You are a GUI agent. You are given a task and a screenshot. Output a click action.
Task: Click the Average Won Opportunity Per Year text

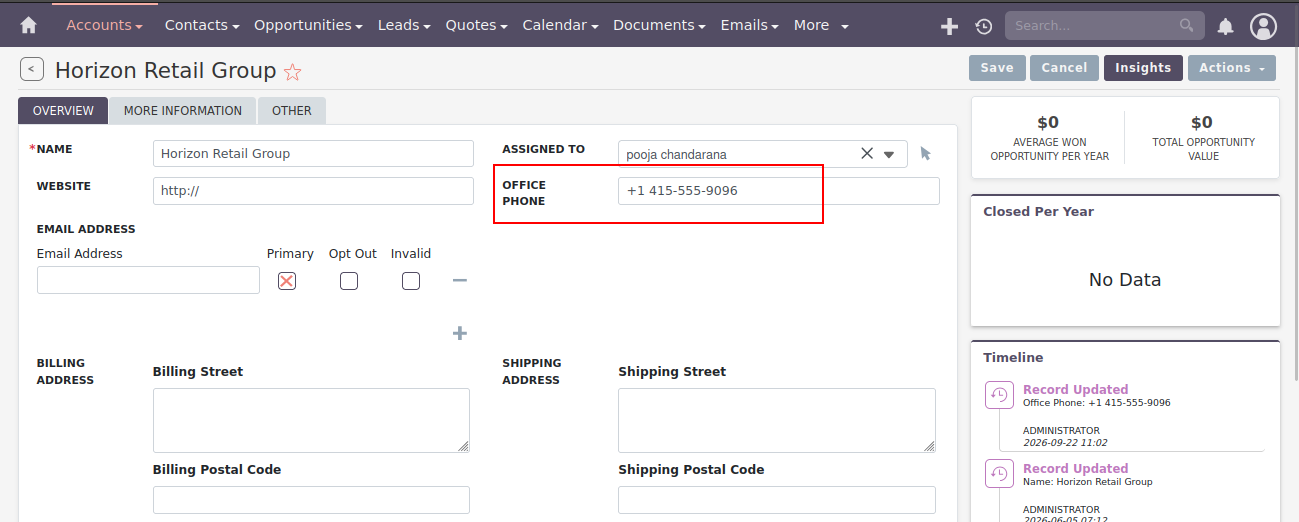point(1049,149)
